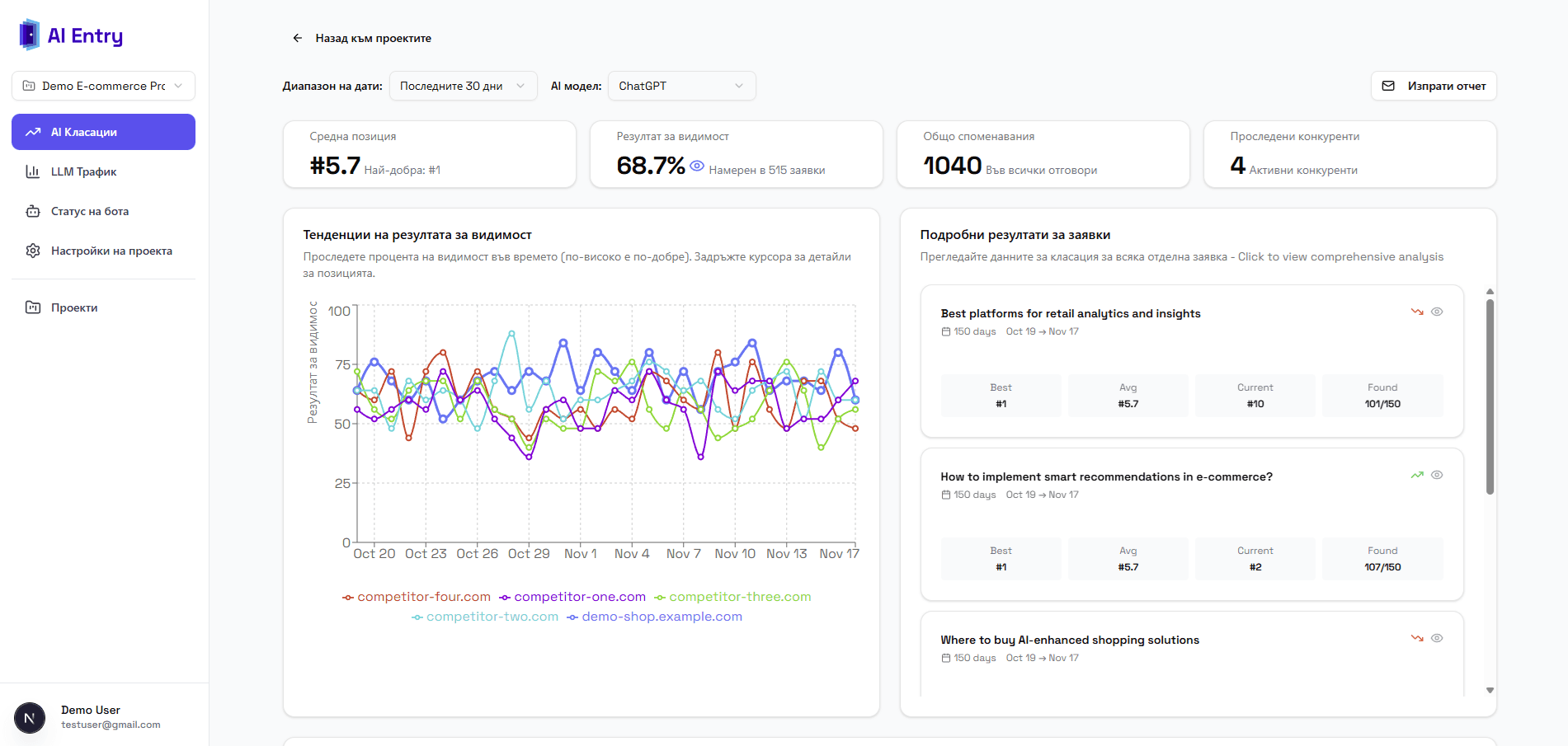Click the email icon on Изпрати отчет
The image size is (1568, 746).
[1388, 85]
